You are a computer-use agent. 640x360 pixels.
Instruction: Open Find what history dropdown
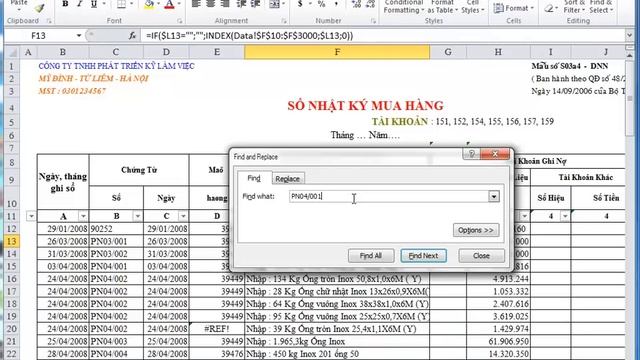pos(494,196)
